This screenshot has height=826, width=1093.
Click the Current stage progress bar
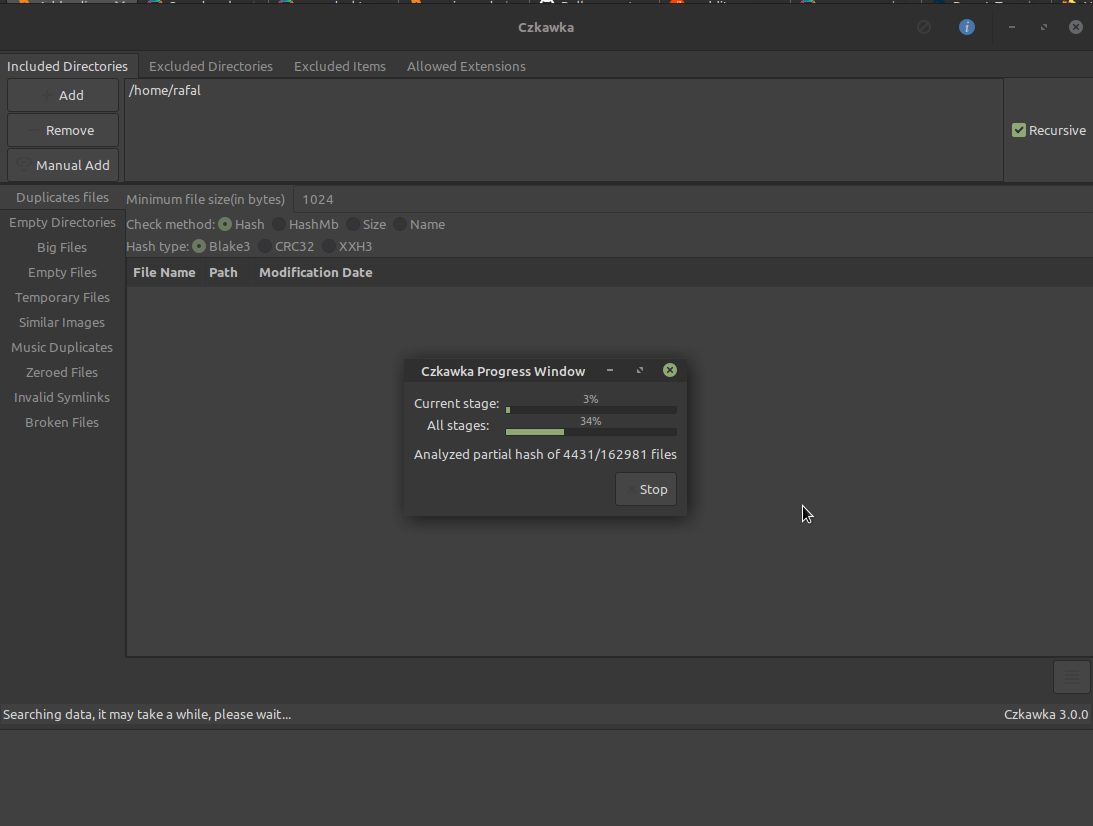(x=591, y=410)
